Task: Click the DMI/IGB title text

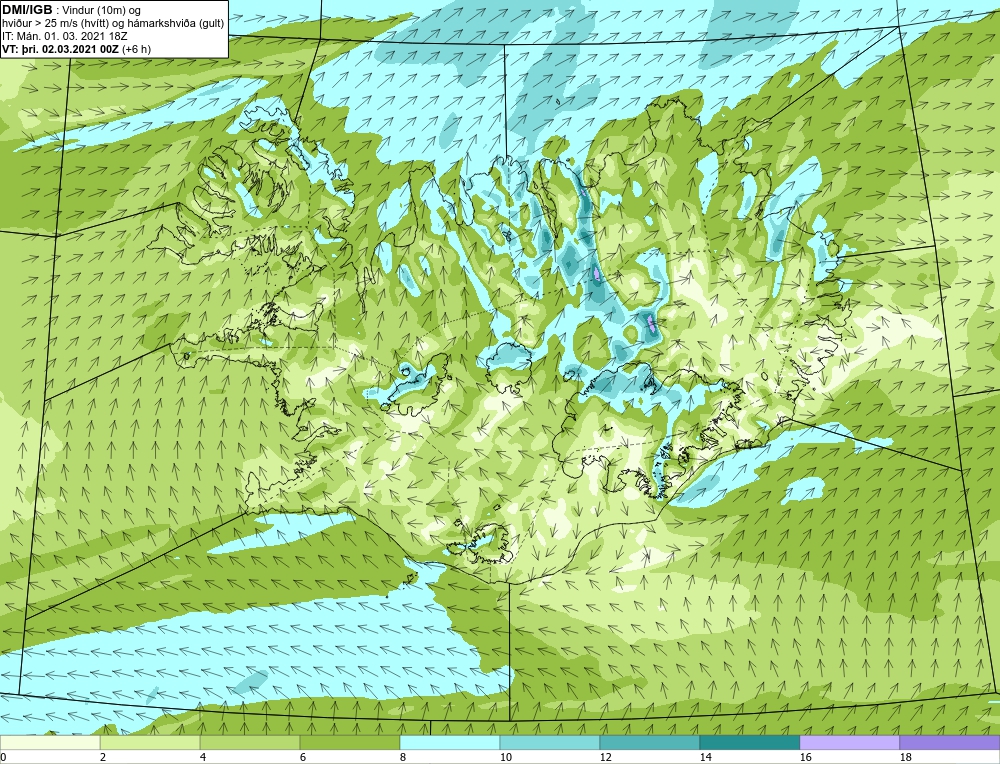Action: coord(27,9)
